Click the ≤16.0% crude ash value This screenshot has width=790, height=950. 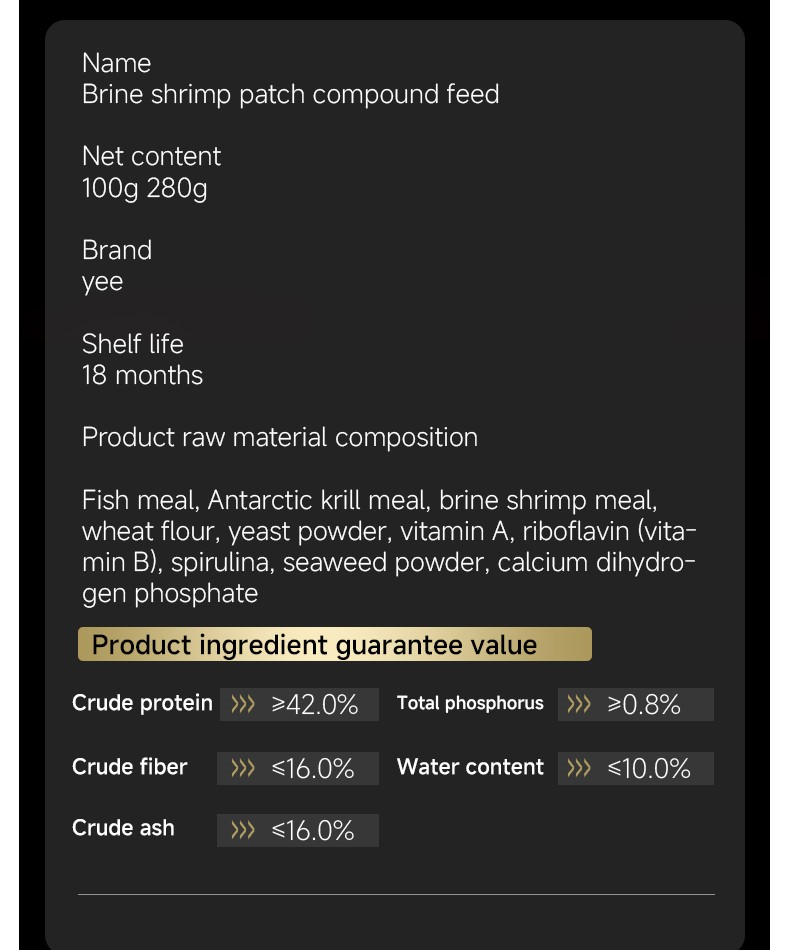[313, 830]
